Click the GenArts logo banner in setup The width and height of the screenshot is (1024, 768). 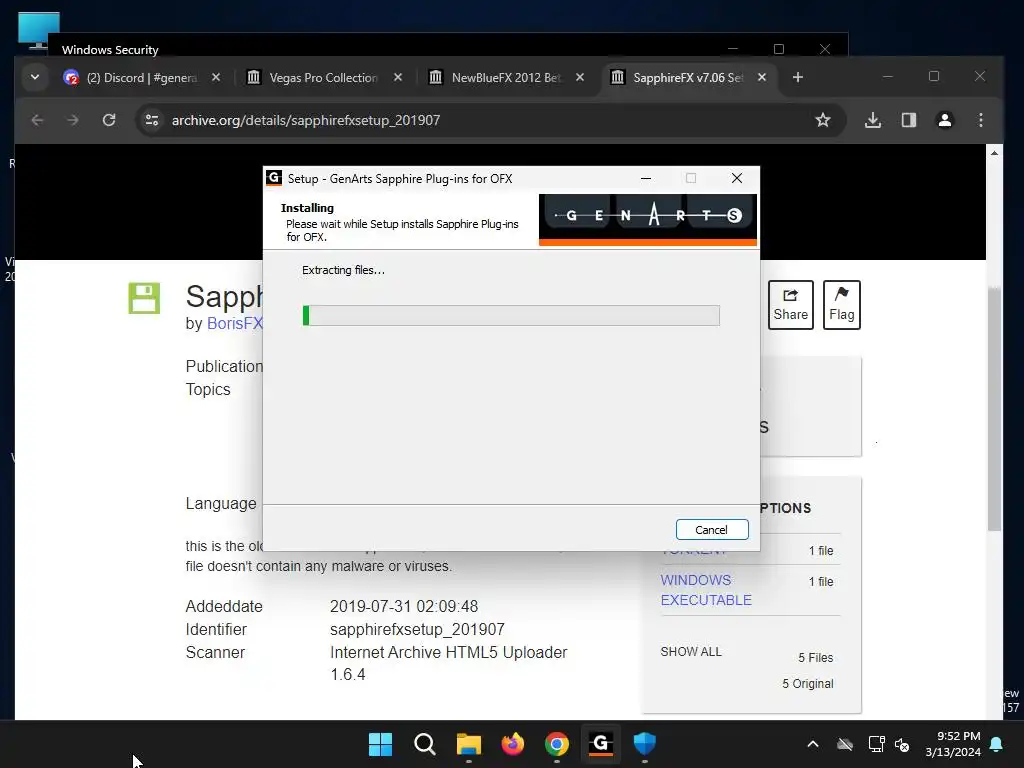click(647, 219)
